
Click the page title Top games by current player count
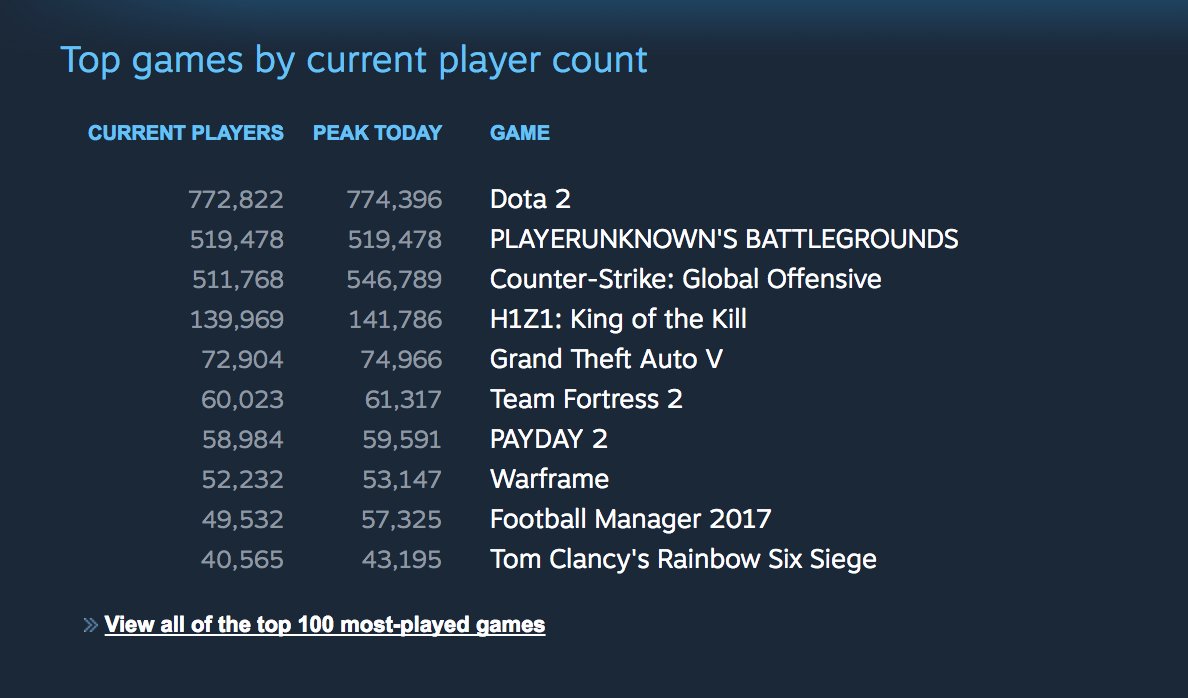354,59
